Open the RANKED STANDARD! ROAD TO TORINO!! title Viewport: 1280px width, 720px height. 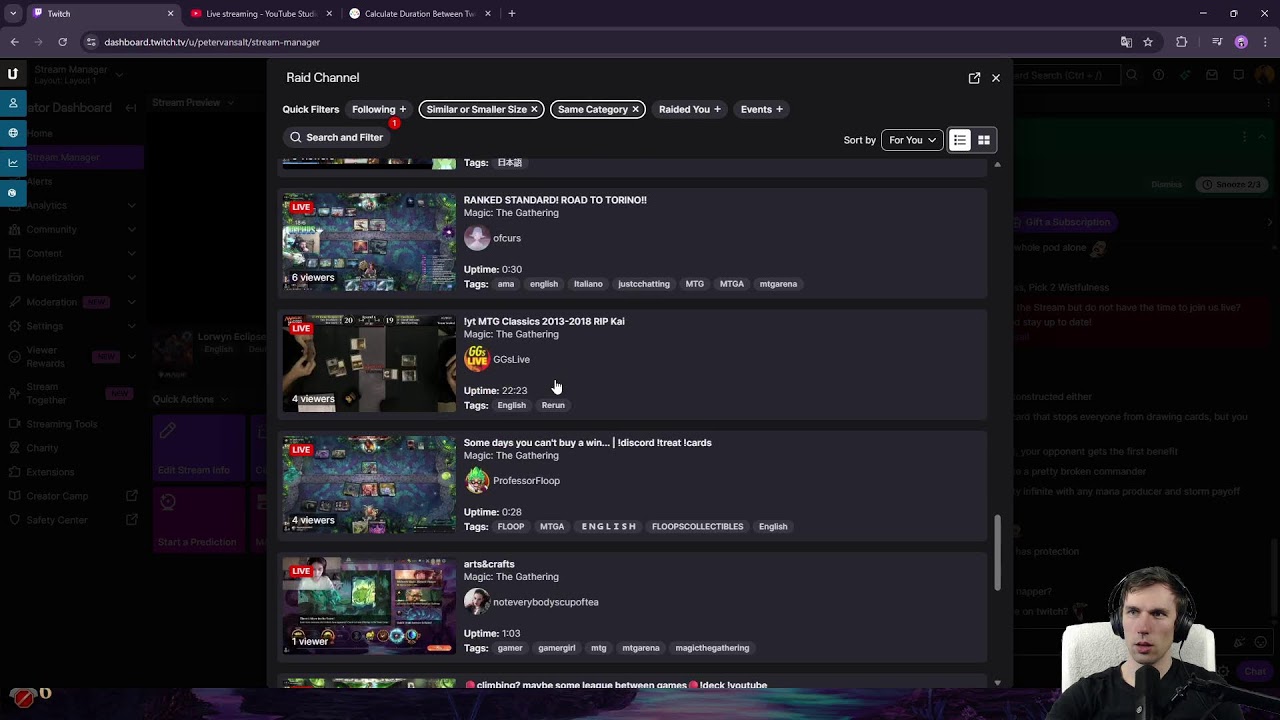click(x=555, y=200)
